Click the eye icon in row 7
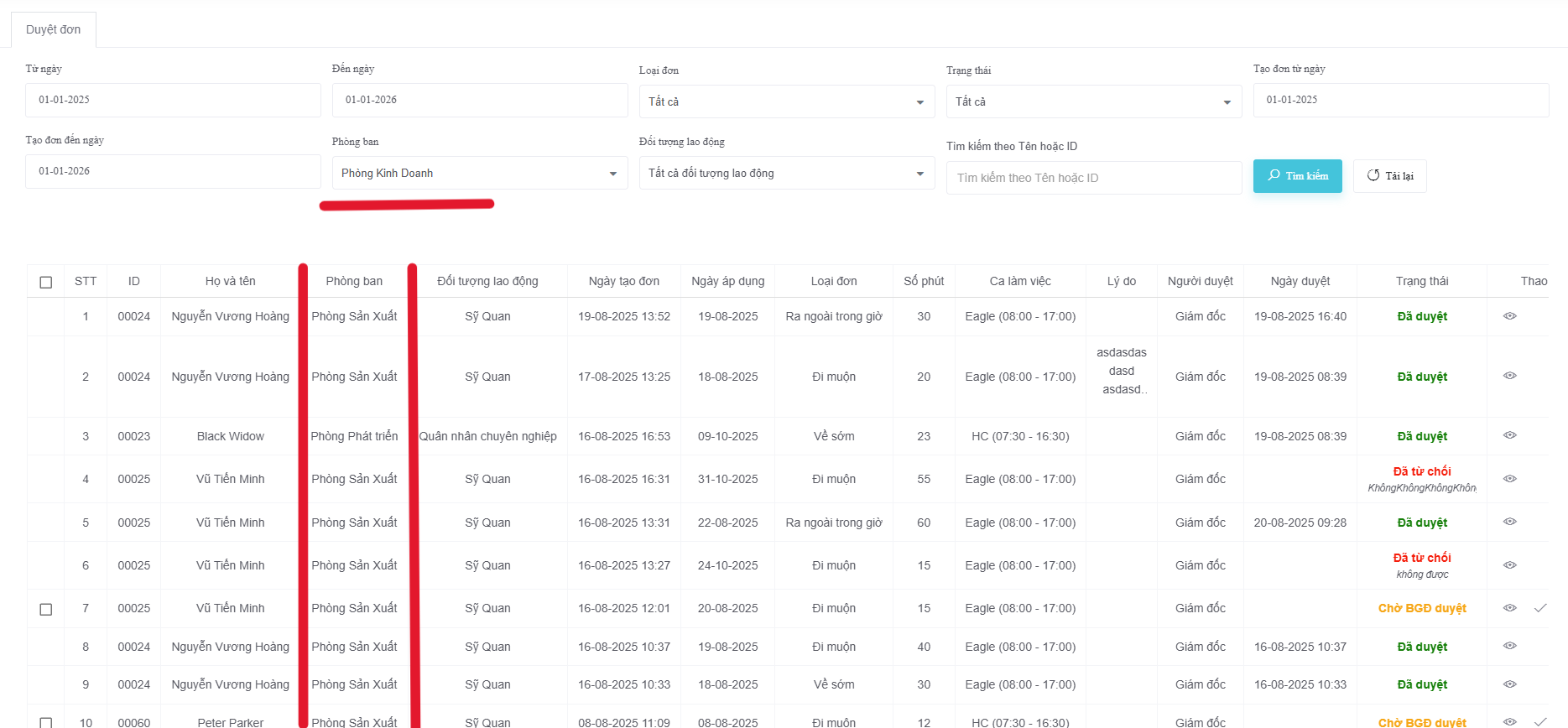 tap(1509, 608)
